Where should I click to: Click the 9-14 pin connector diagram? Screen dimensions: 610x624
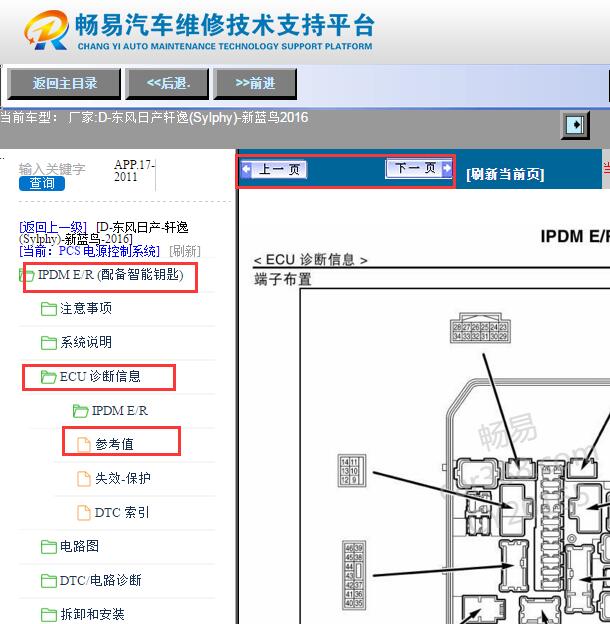click(352, 471)
